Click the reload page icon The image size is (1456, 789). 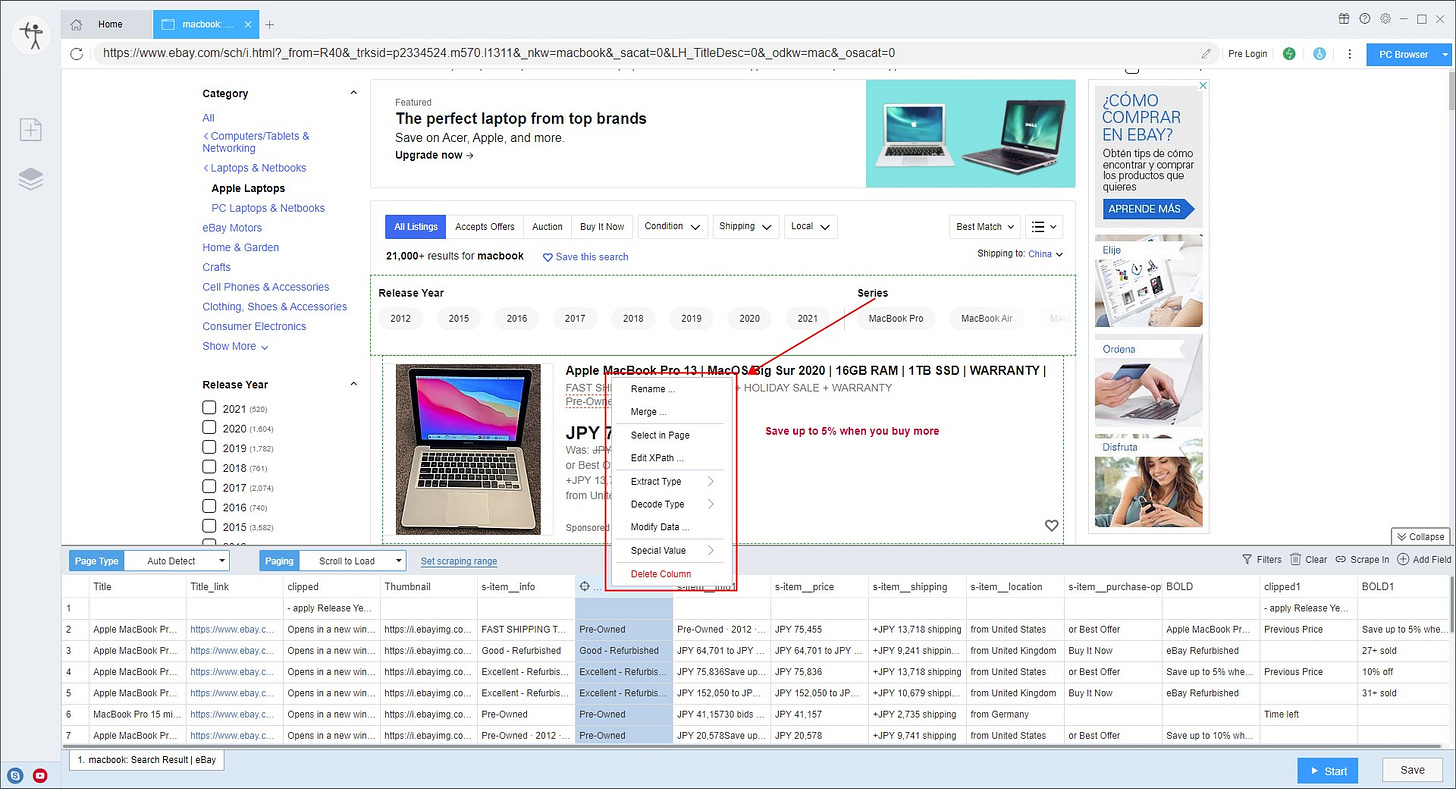click(77, 54)
